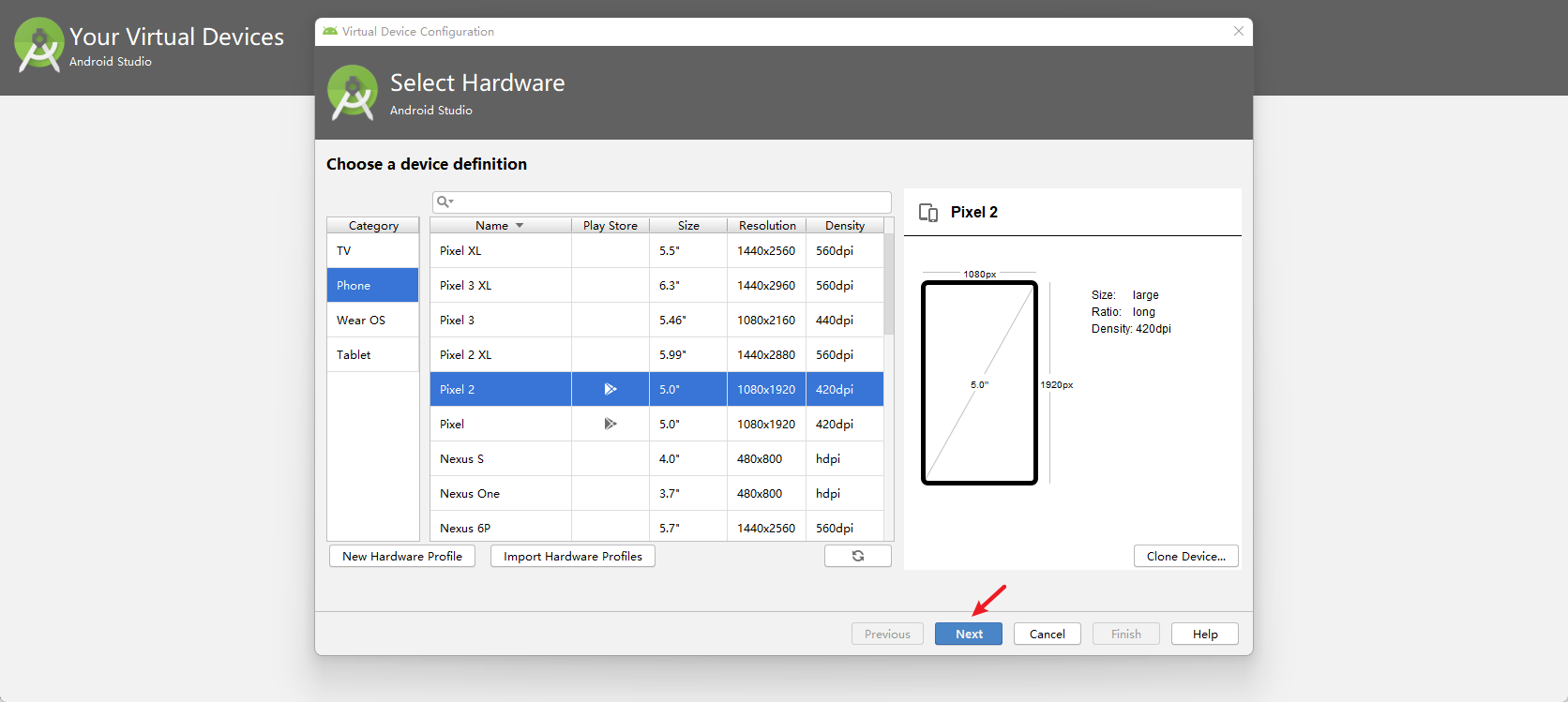The height and width of the screenshot is (702, 1568).
Task: Select the Pixel 2 device name
Action: point(457,389)
